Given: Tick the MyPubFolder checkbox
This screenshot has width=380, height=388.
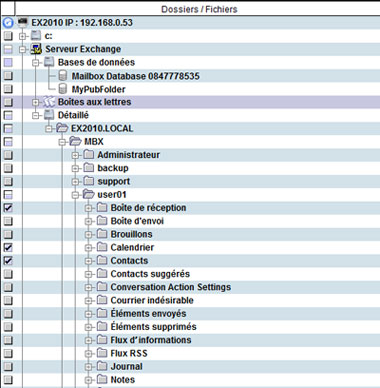Looking at the screenshot, I should tap(8, 89).
